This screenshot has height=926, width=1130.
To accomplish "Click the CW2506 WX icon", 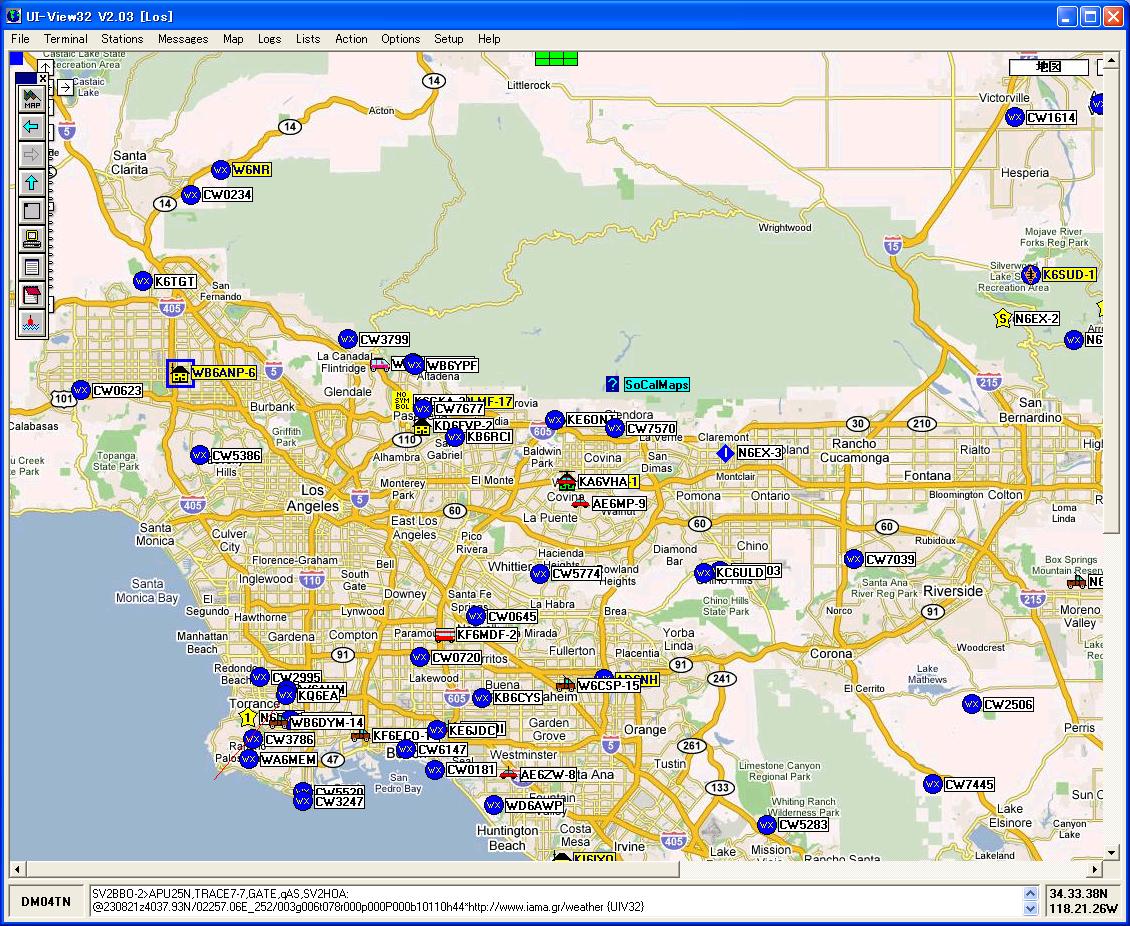I will 971,704.
